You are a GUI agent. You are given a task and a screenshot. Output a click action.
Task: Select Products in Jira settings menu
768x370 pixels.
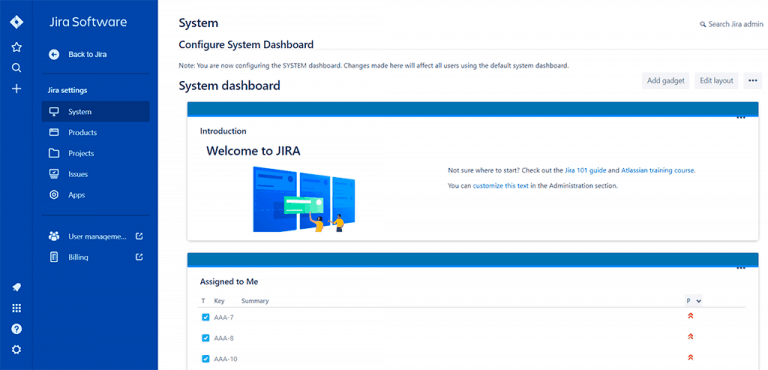pyautogui.click(x=96, y=132)
